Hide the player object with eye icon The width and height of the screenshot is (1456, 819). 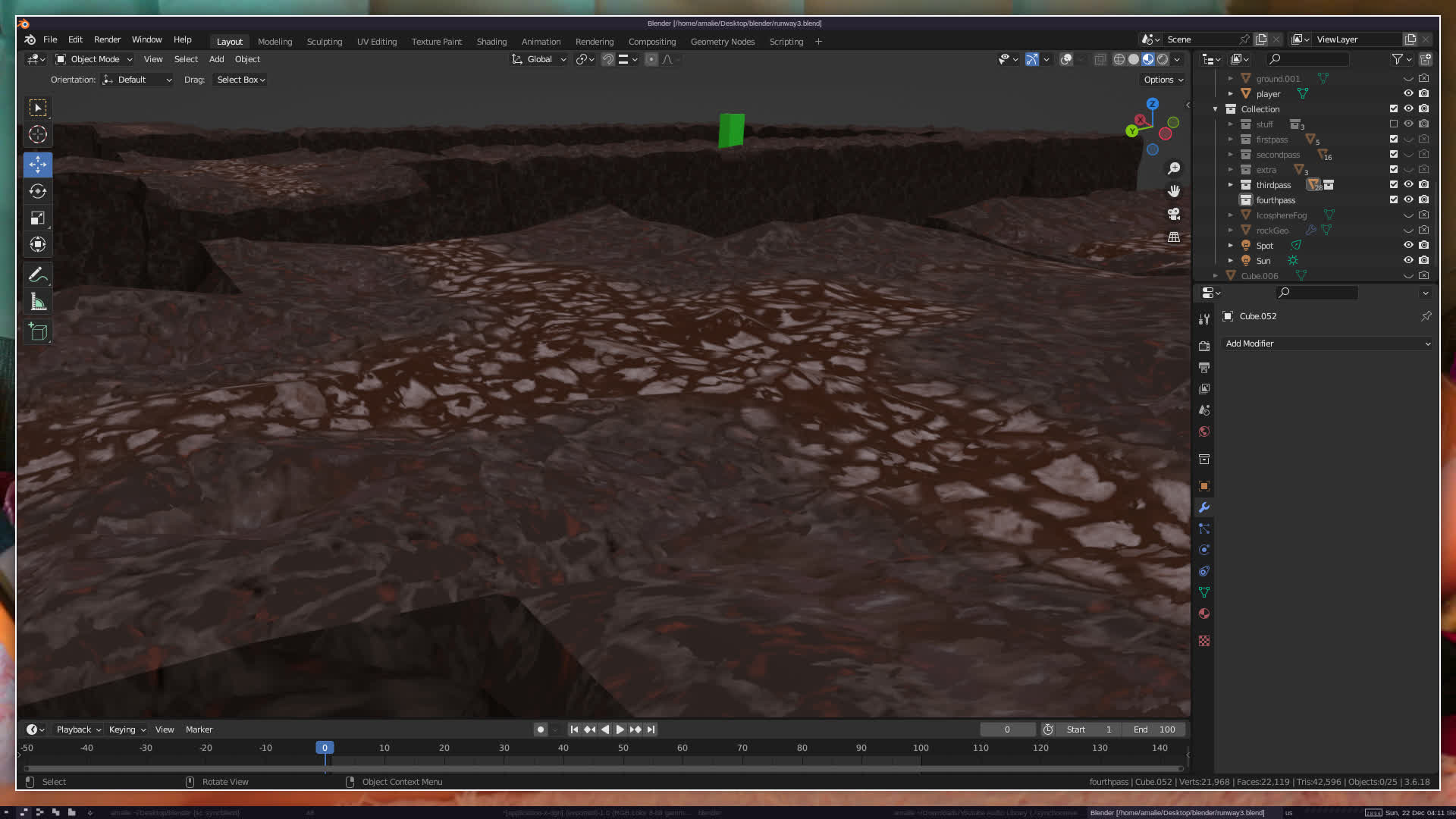pos(1408,93)
